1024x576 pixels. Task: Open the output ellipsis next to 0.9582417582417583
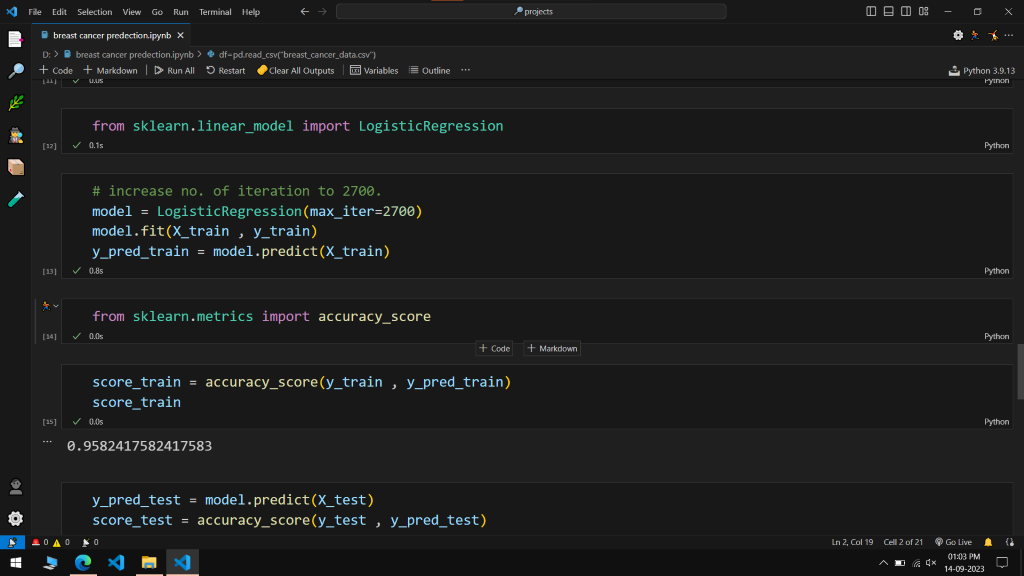[x=47, y=441]
